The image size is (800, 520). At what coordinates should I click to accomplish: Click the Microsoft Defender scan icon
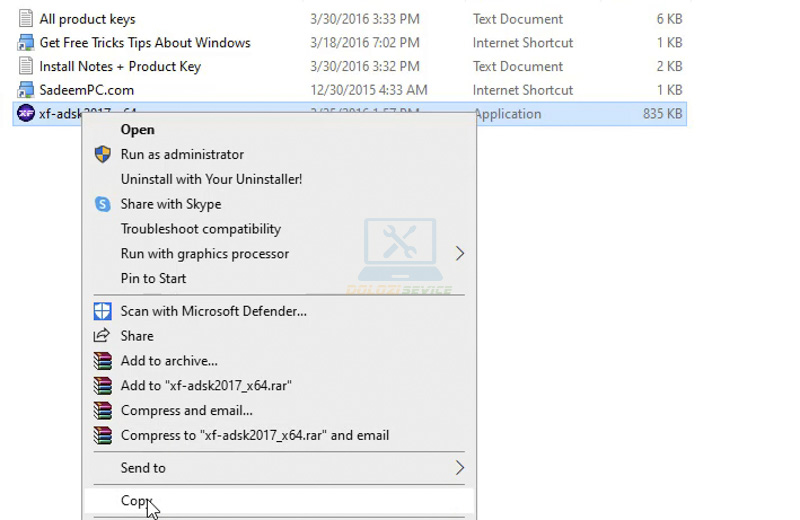pos(102,311)
